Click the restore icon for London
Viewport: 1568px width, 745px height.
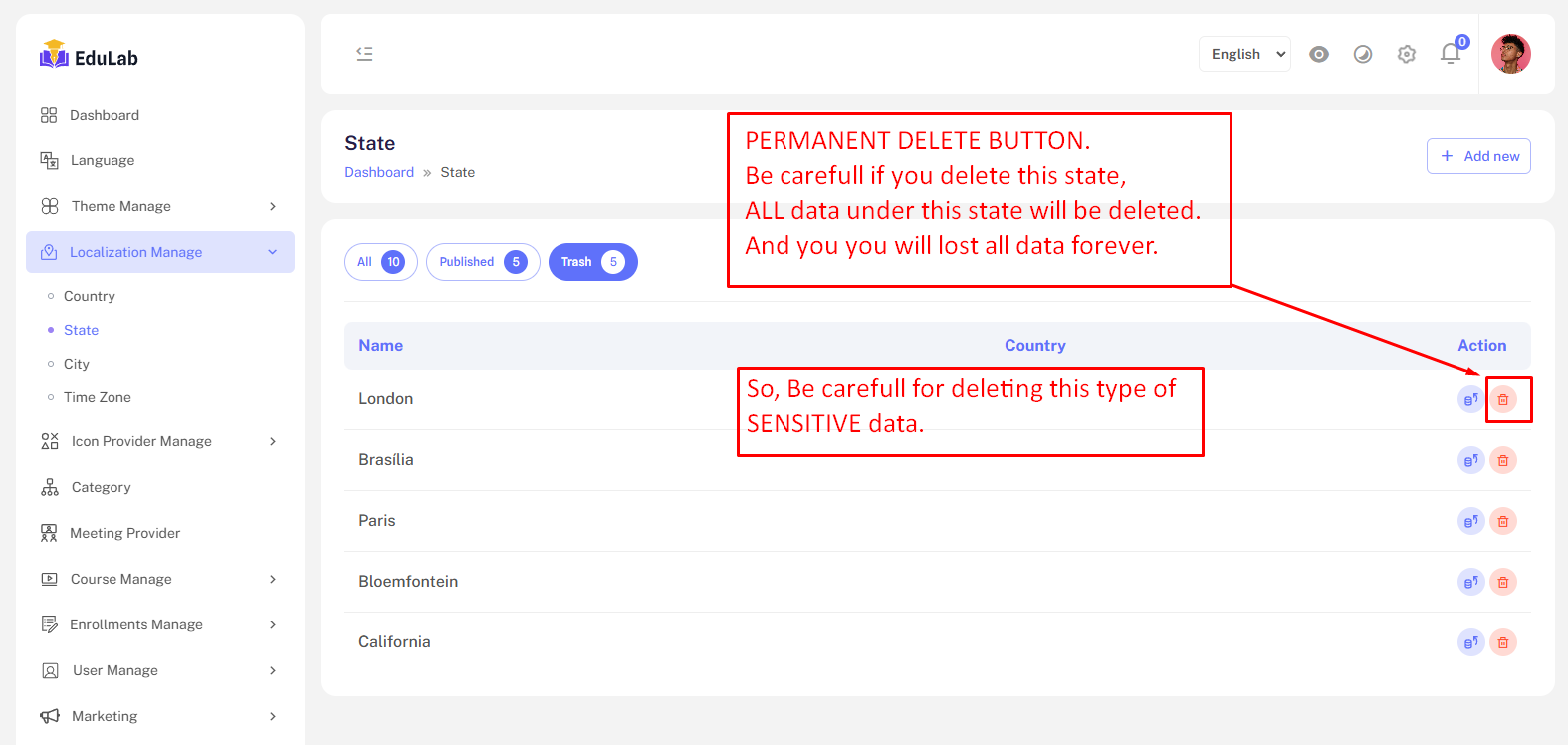point(1470,399)
